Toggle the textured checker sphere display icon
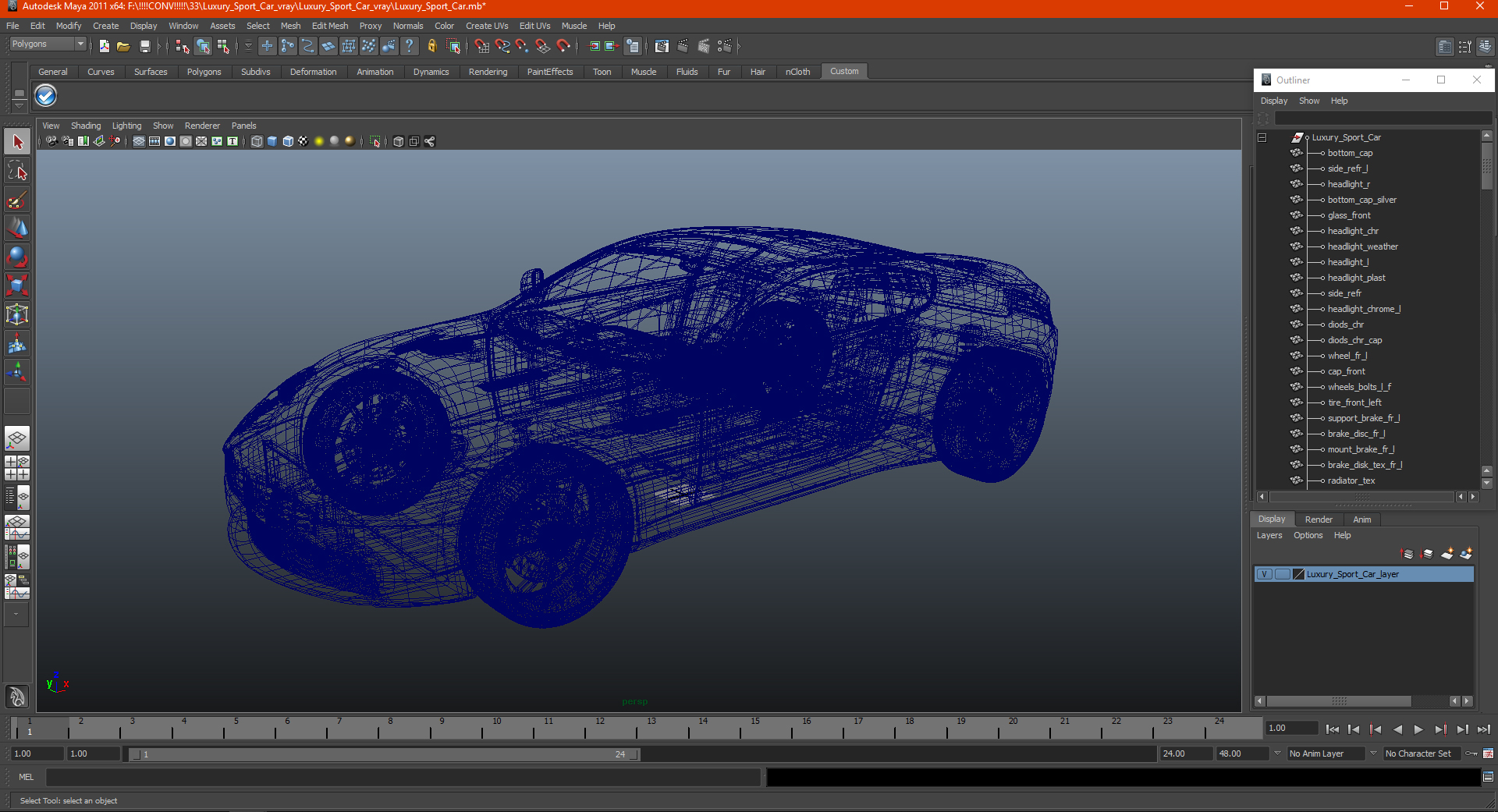The width and height of the screenshot is (1498, 812). click(x=304, y=141)
